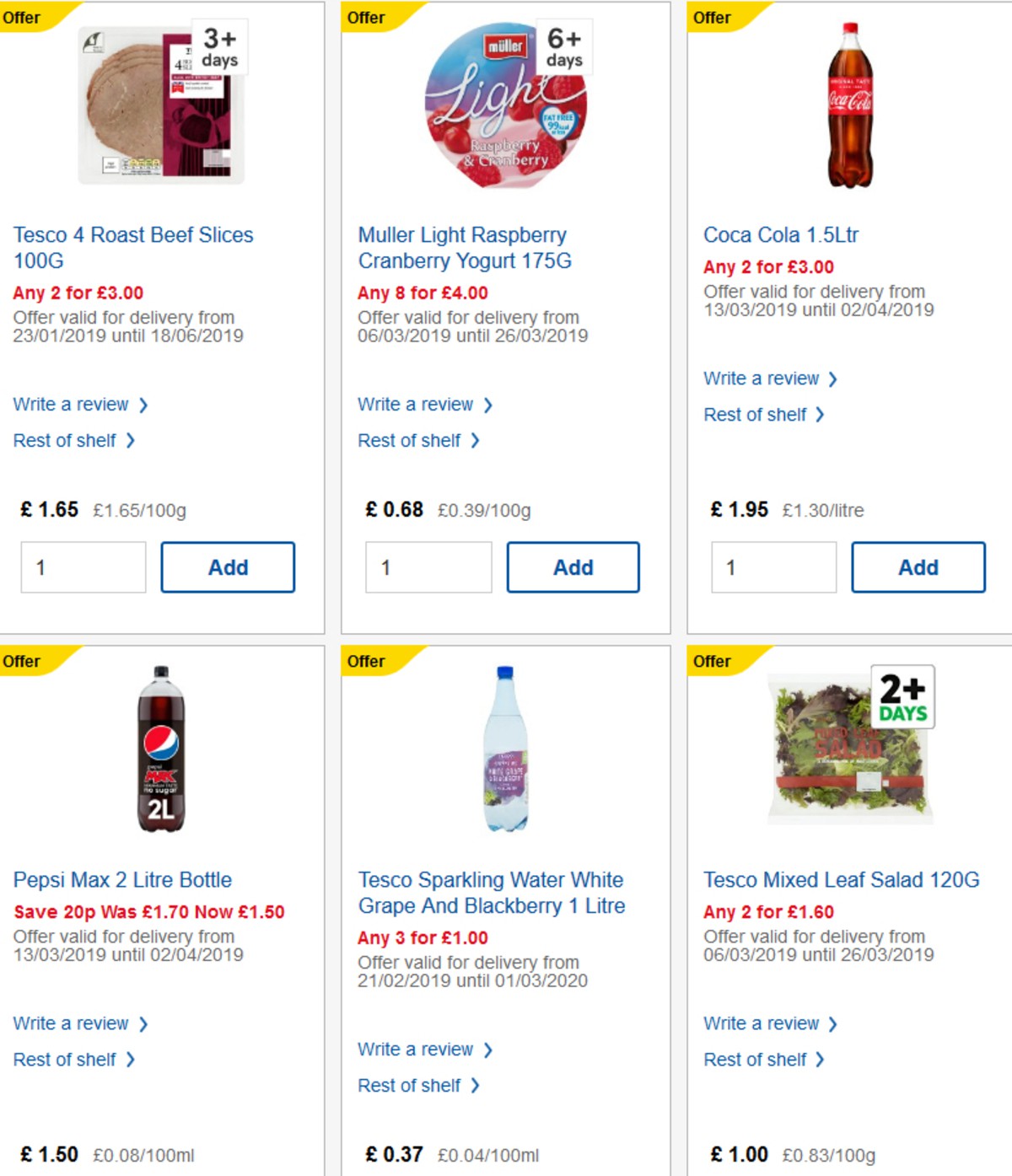Expand Rest of shelf for Roast Beef Slices
The height and width of the screenshot is (1176, 1012).
[x=64, y=440]
